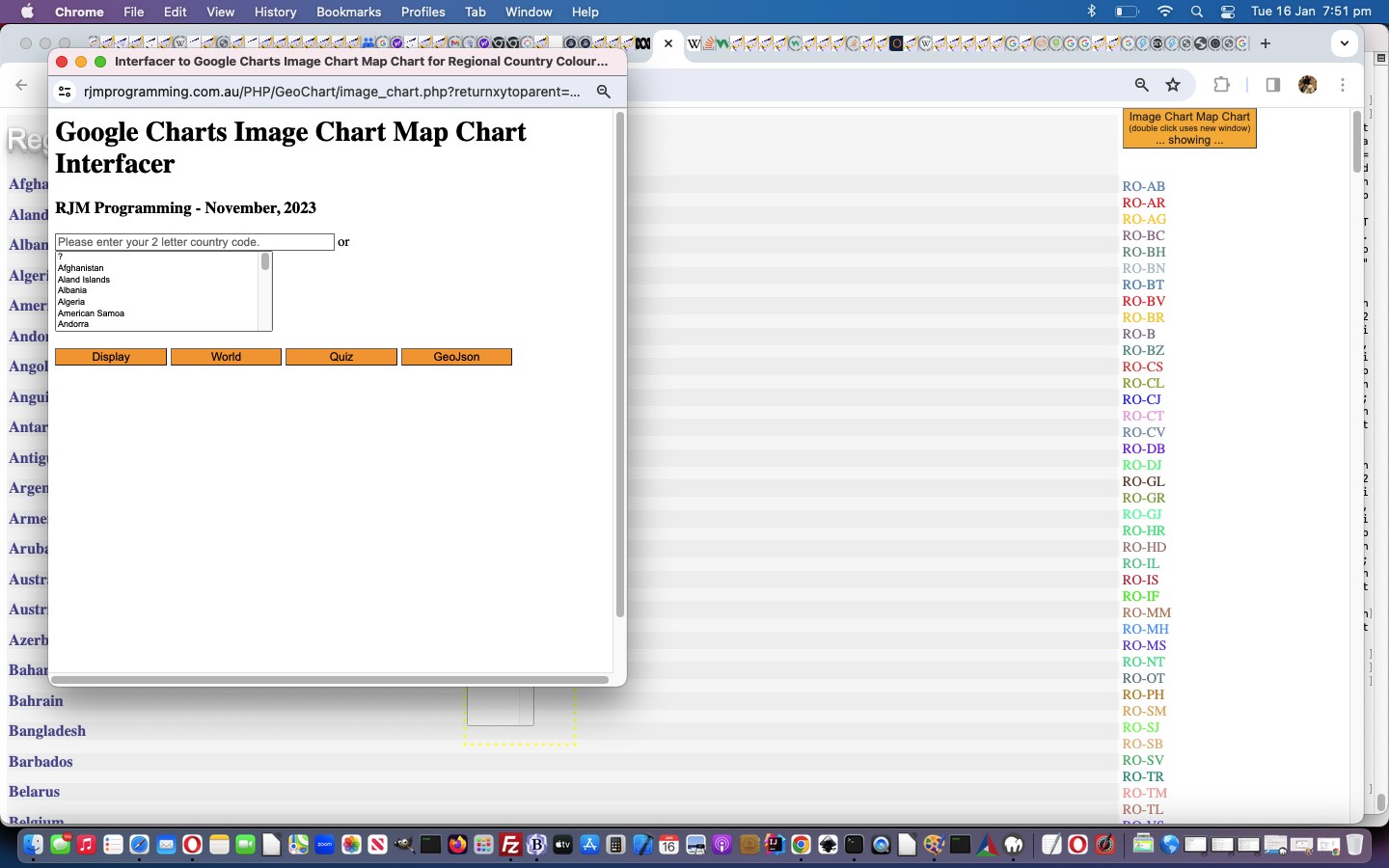Viewport: 1389px width, 868px height.
Task: Open the History menu
Action: coord(275,12)
